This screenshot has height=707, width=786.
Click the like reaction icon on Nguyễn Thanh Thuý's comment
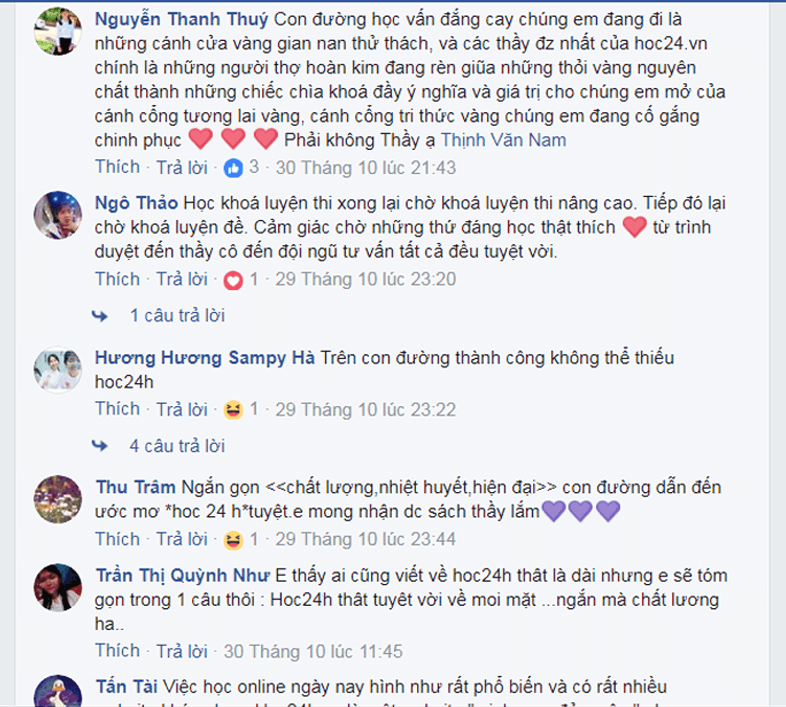tap(233, 168)
